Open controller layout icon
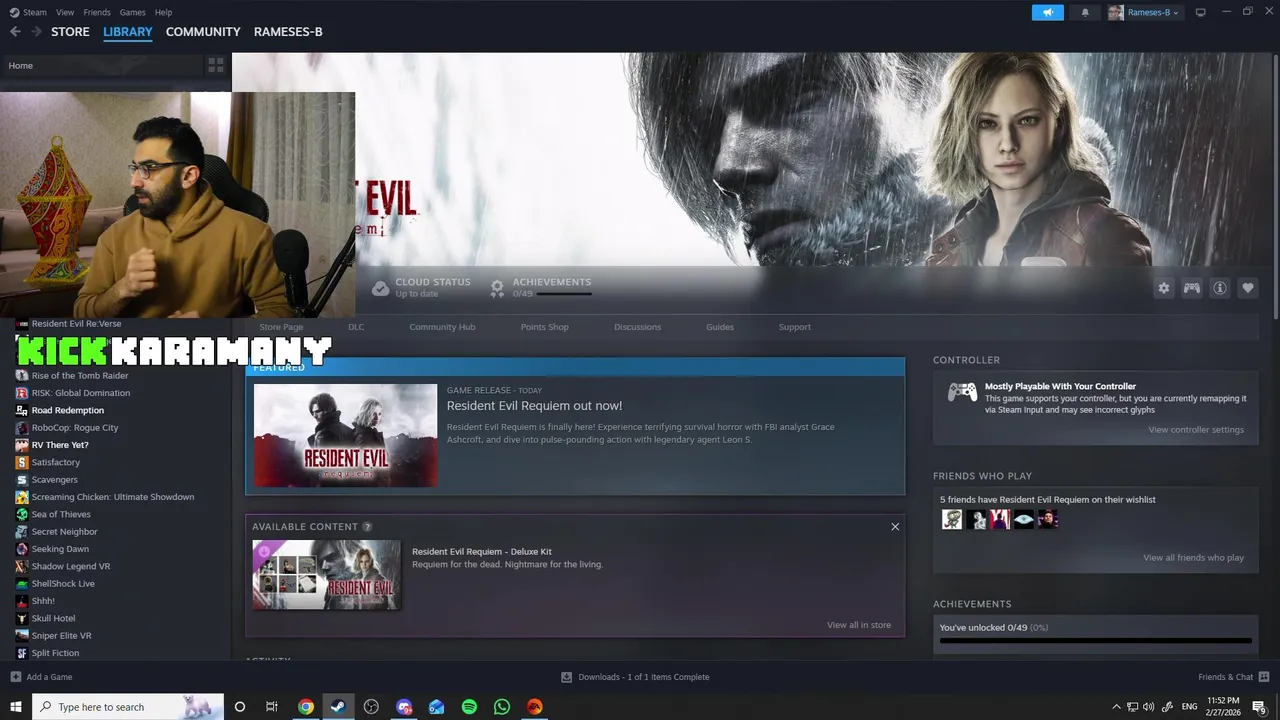Screen dimensions: 1280x720 [1192, 288]
